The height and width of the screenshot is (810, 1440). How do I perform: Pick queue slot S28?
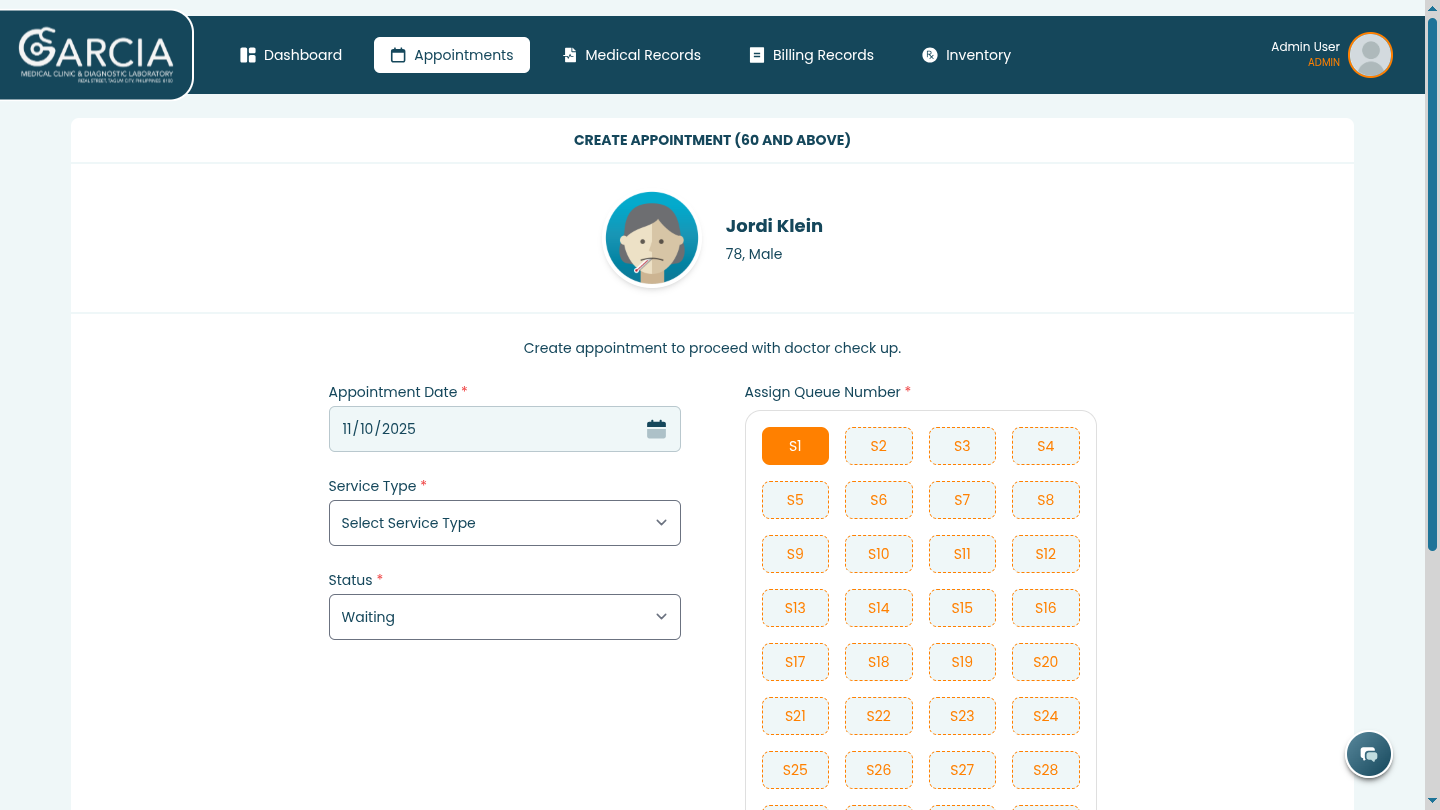coord(1045,770)
